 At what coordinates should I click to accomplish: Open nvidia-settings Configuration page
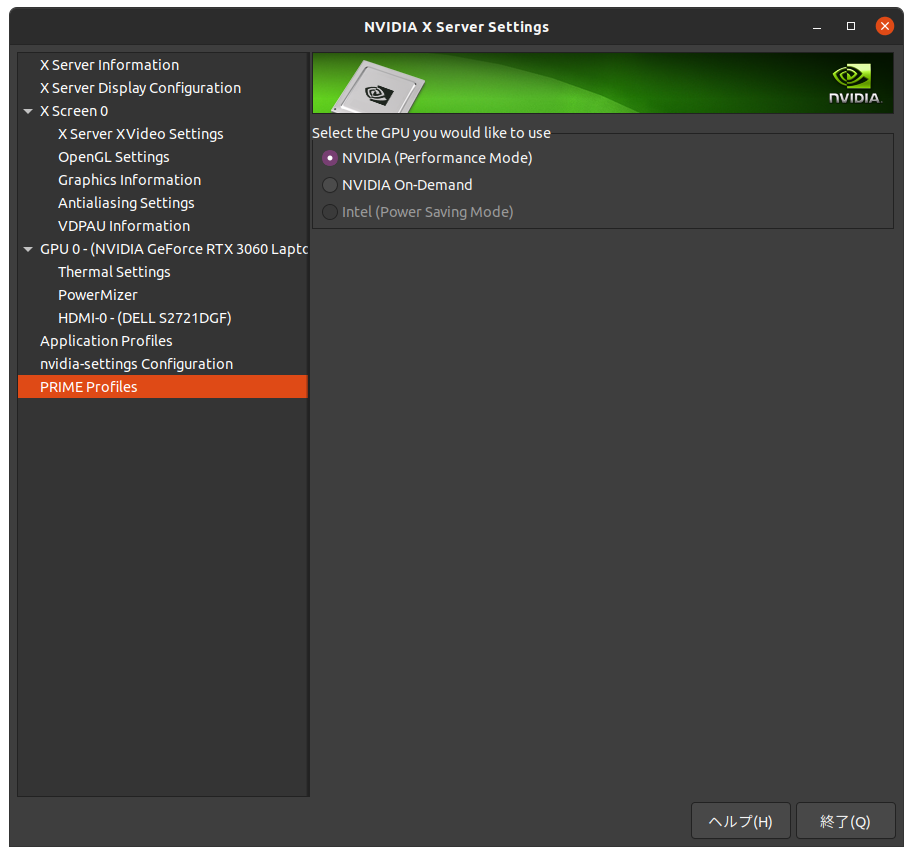(136, 364)
